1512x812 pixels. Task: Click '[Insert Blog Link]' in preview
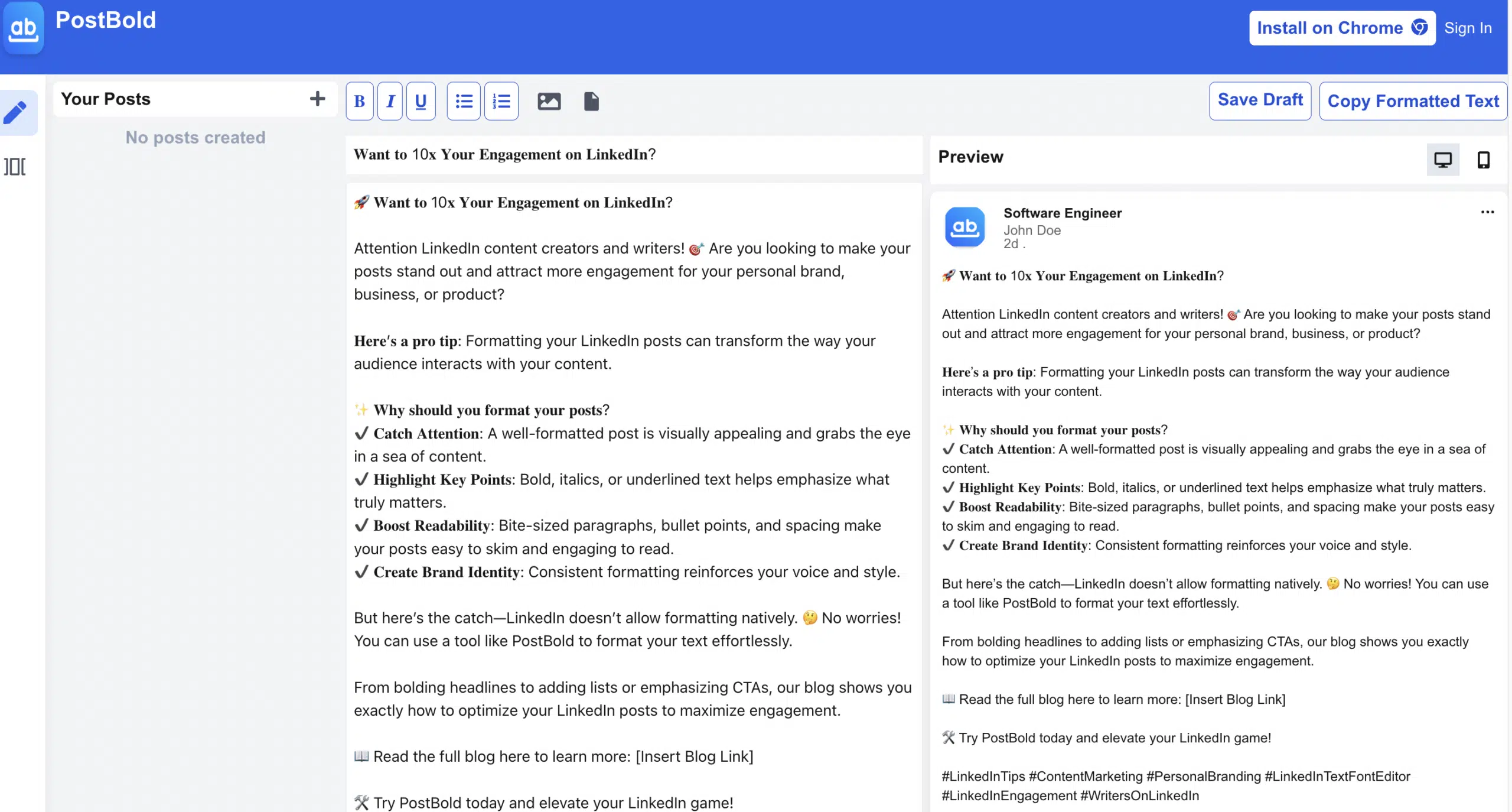point(1235,700)
